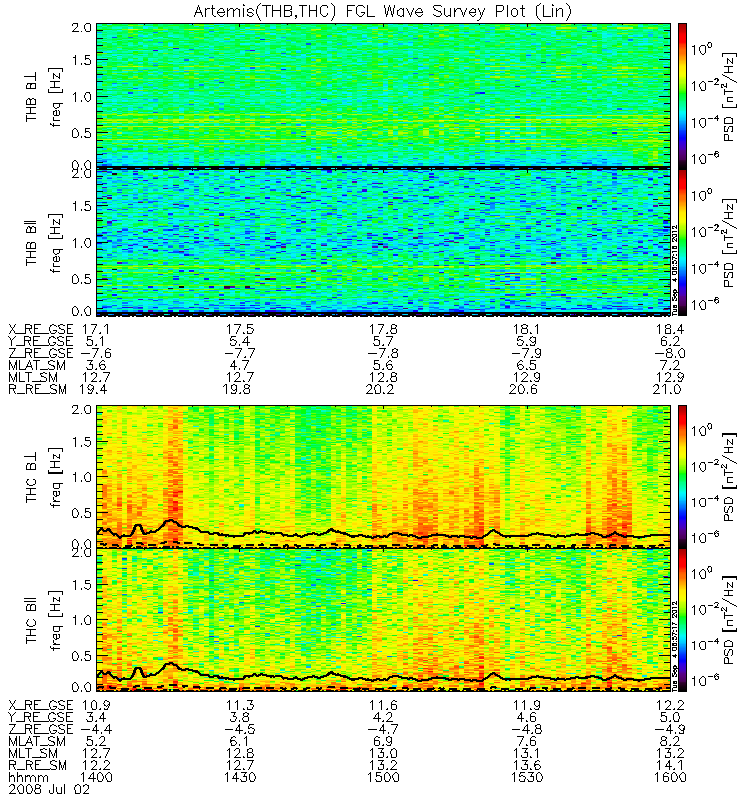Click the THC X_RE_GSE value '11.6'
Screen dimensions: 750x800
pyautogui.click(x=383, y=705)
